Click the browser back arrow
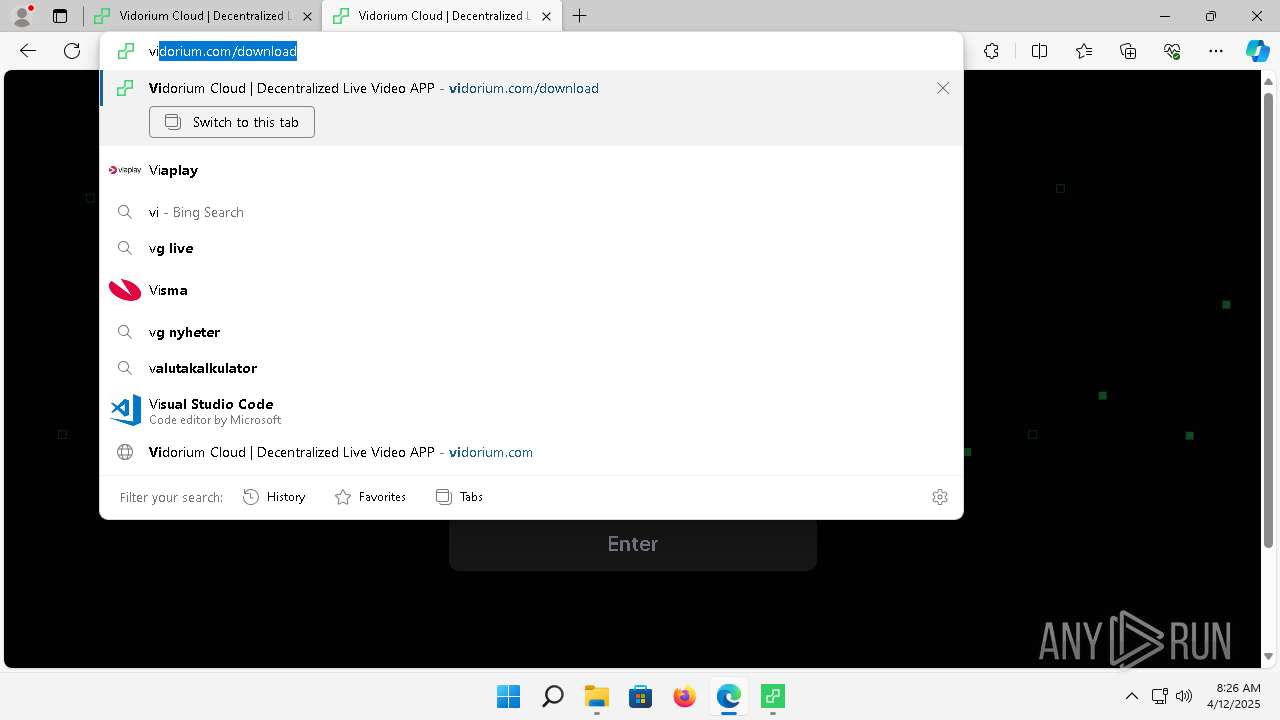The height and width of the screenshot is (720, 1280). [x=28, y=51]
